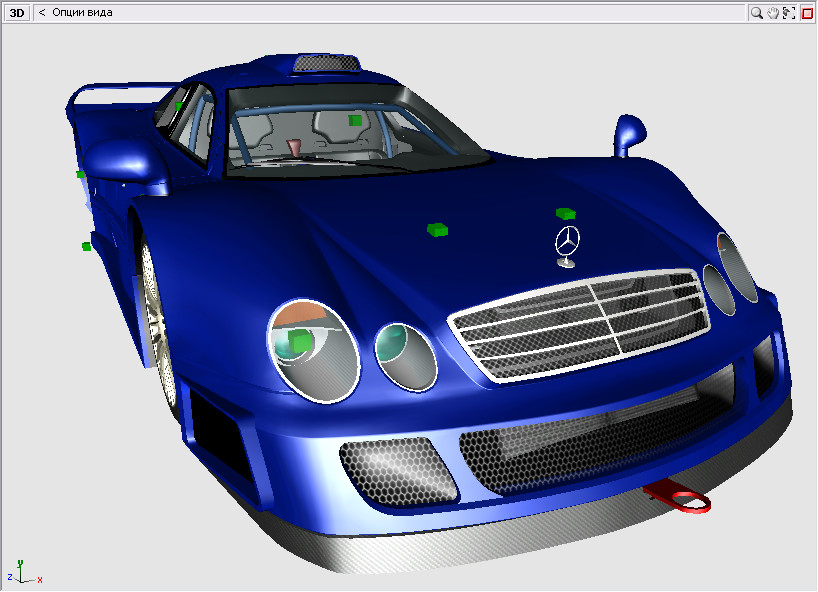Image resolution: width=818 pixels, height=592 pixels.
Task: Activate the rotate view tool with dashed frame
Action: point(789,13)
